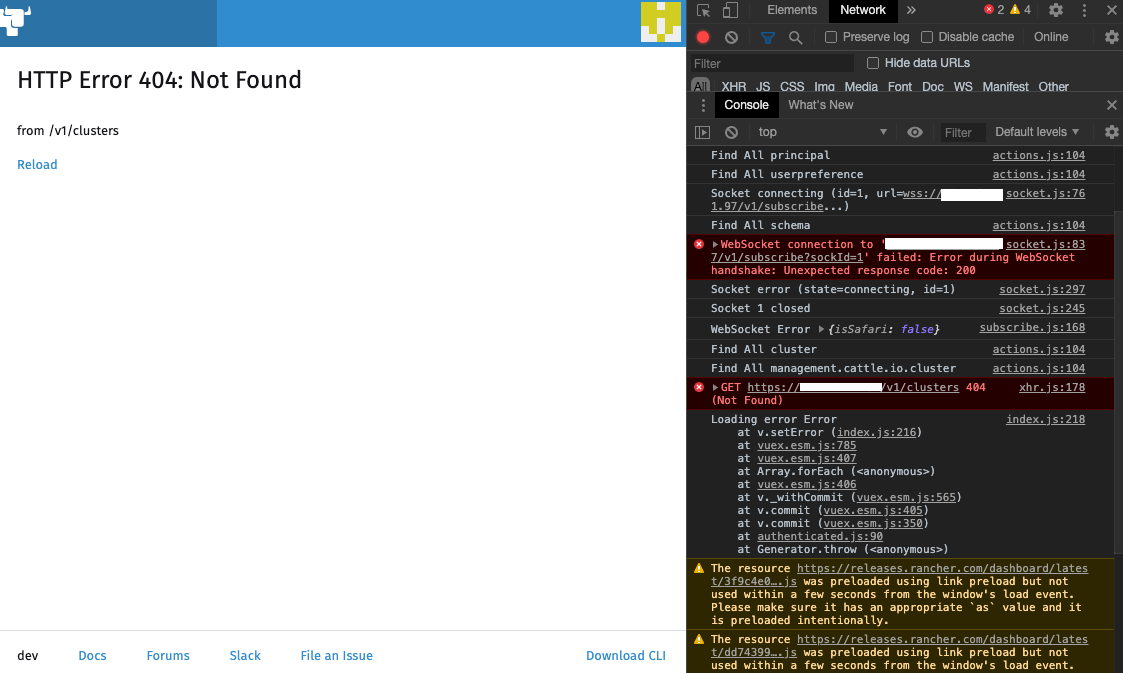Open subscribe.js:168 source link

pyautogui.click(x=1032, y=328)
